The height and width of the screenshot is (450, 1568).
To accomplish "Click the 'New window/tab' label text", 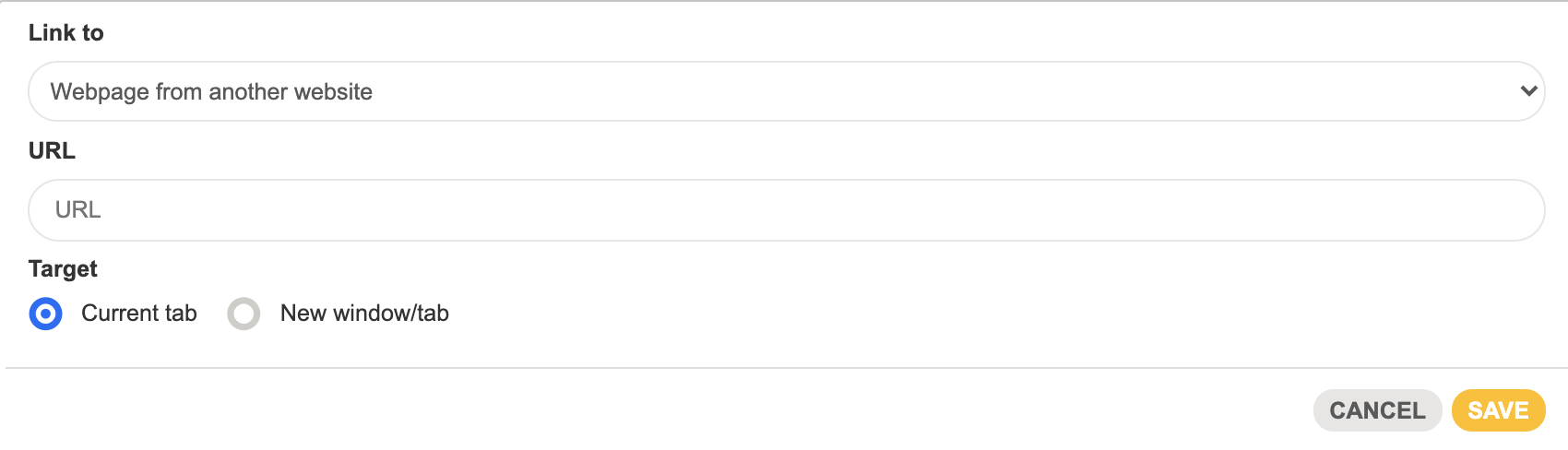I will tap(364, 314).
